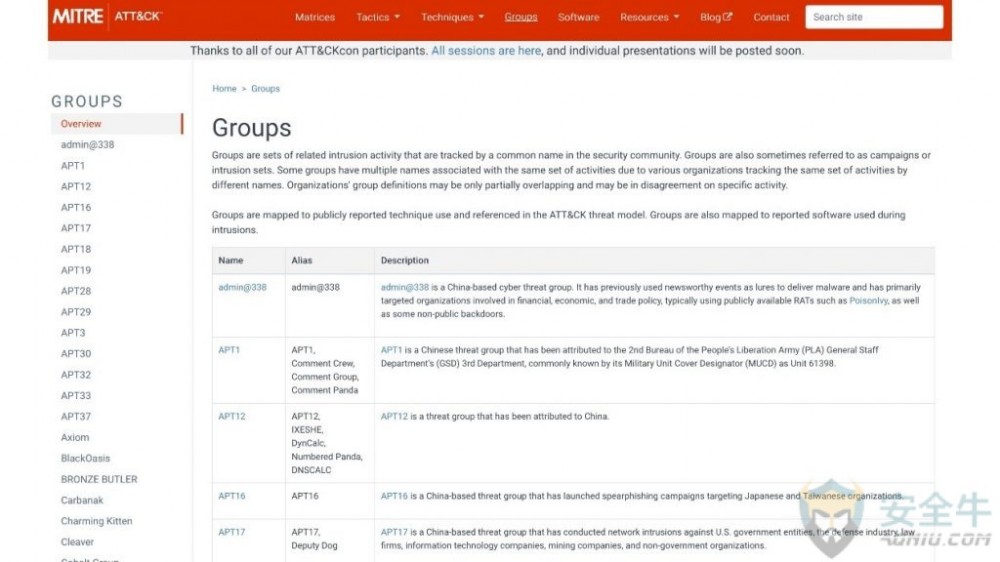Click the PoisonIvy link in description
This screenshot has width=1000, height=562.
(x=868, y=300)
